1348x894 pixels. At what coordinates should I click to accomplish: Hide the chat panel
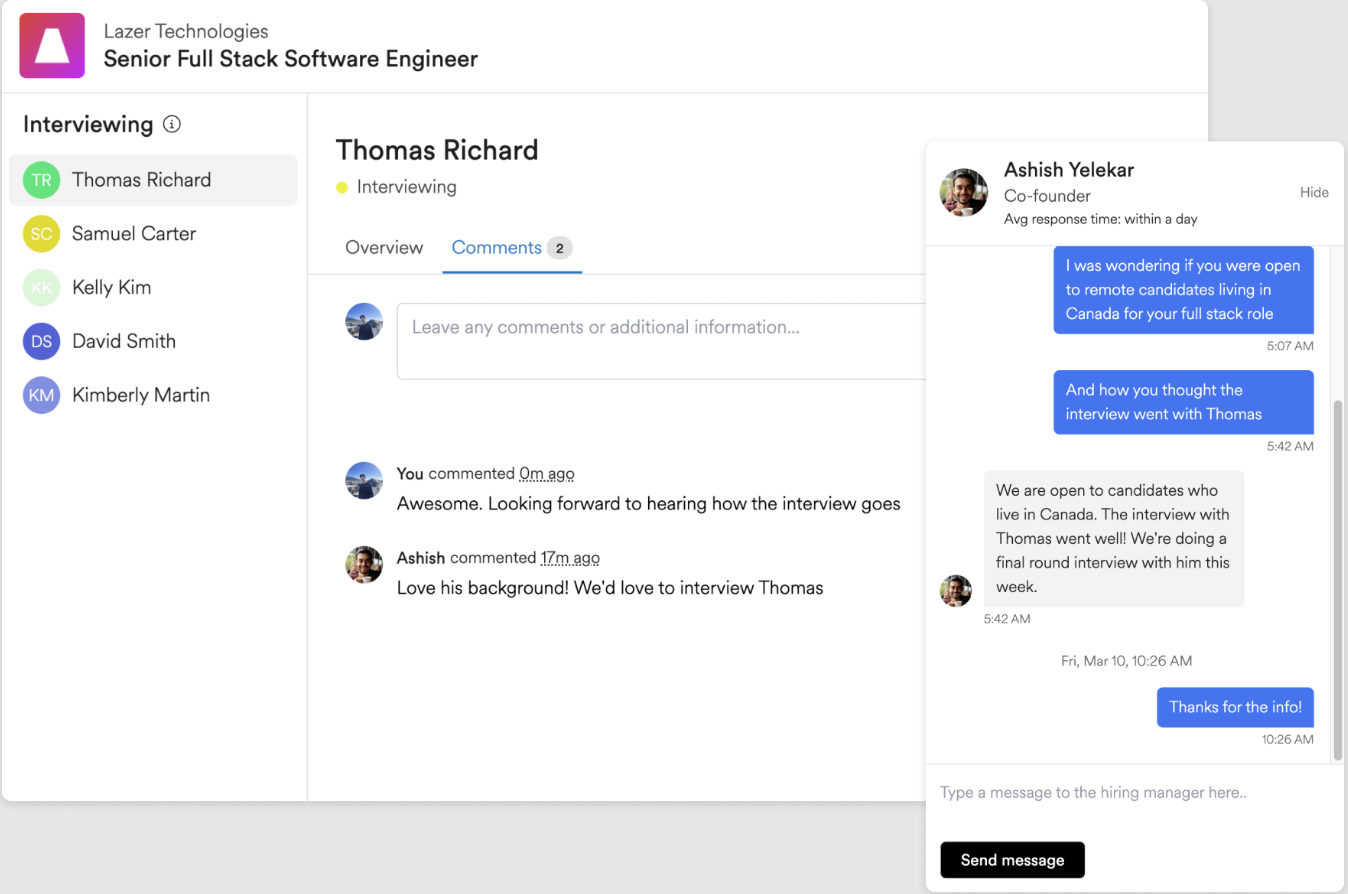click(x=1314, y=192)
